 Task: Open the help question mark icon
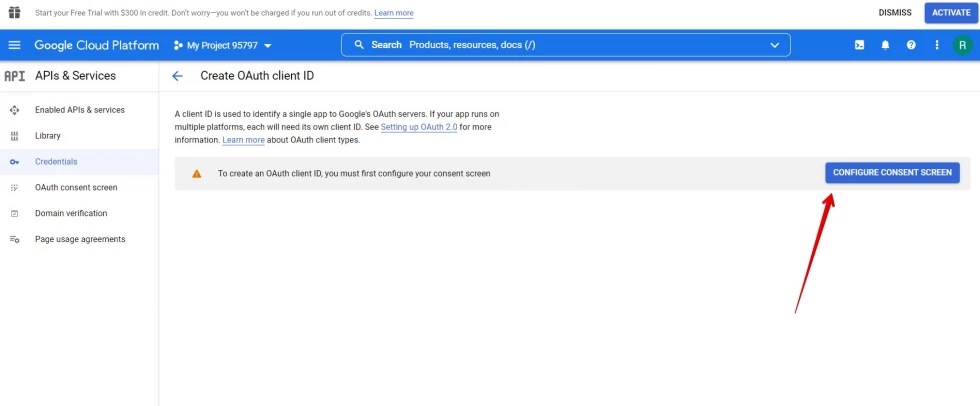[x=911, y=45]
